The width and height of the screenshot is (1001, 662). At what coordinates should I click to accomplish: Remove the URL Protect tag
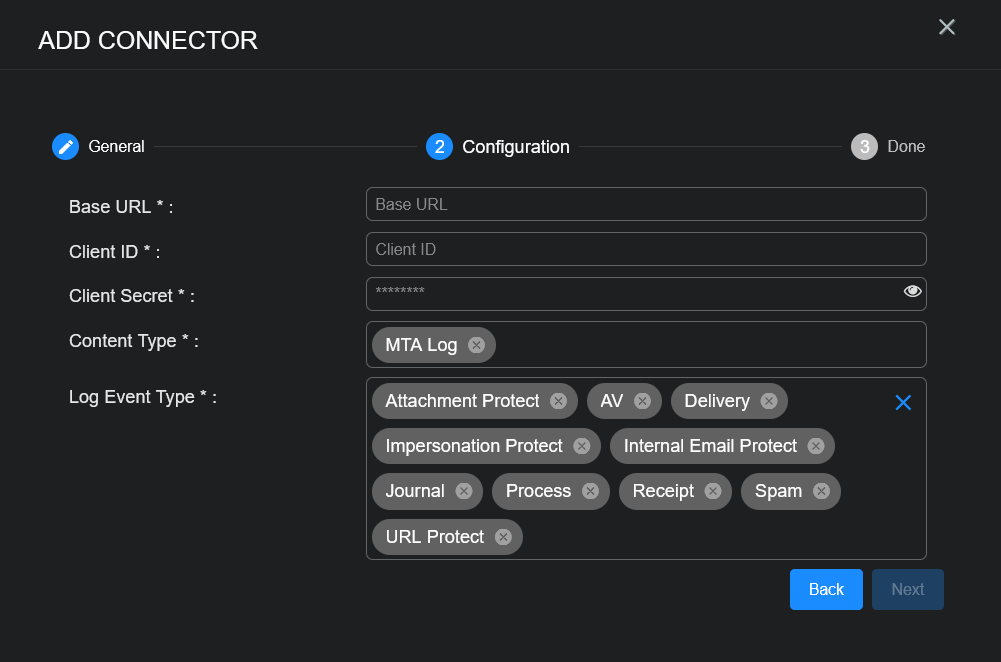pyautogui.click(x=503, y=537)
